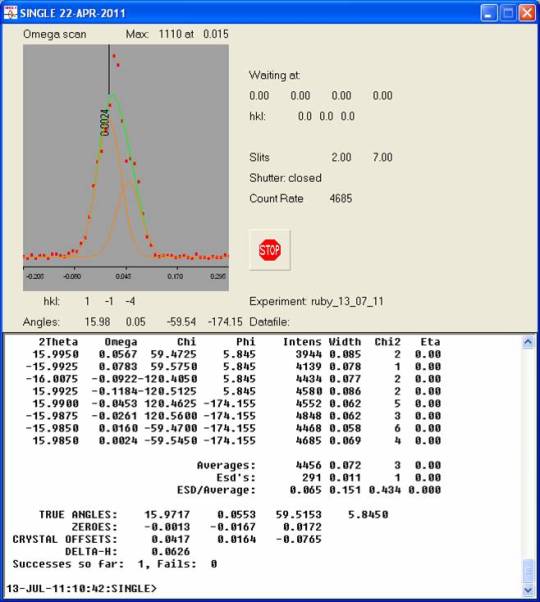The image size is (540, 602).
Task: Click the 'ZEROES:' label
Action: point(94,526)
